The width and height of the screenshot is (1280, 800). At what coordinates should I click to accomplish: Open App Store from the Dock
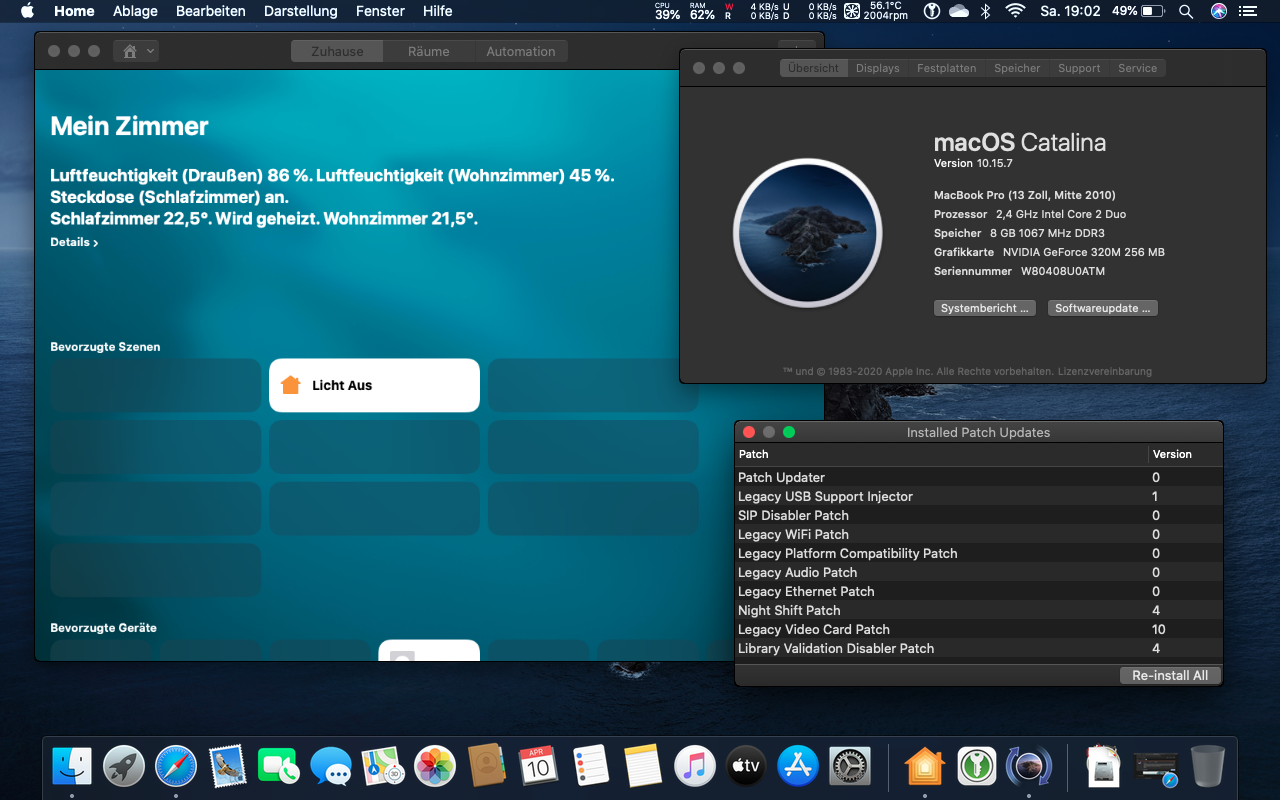pyautogui.click(x=797, y=767)
